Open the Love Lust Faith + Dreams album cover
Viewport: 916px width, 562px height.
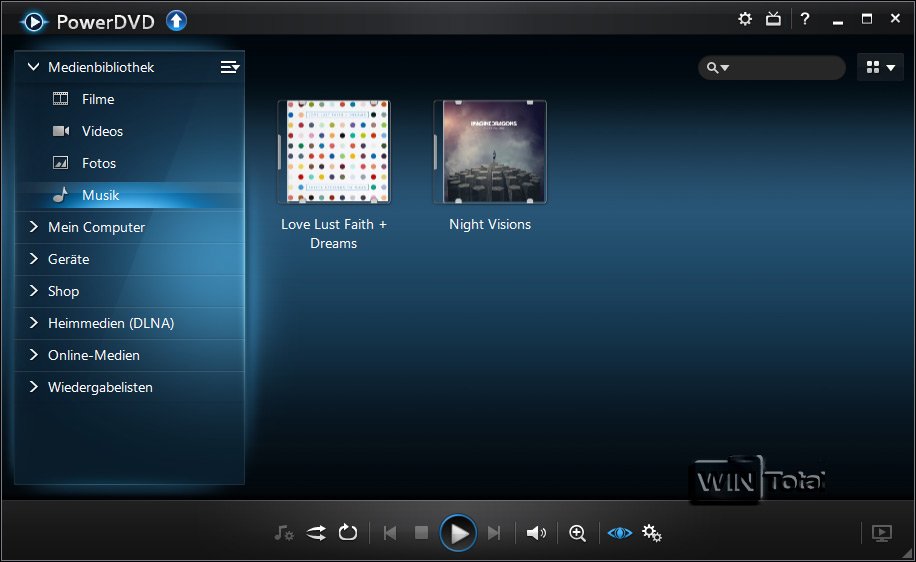click(x=334, y=152)
